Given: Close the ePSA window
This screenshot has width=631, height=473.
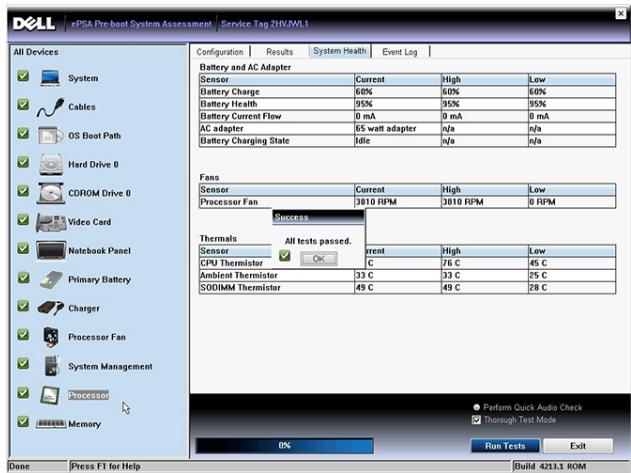Looking at the screenshot, I should click(x=621, y=13).
